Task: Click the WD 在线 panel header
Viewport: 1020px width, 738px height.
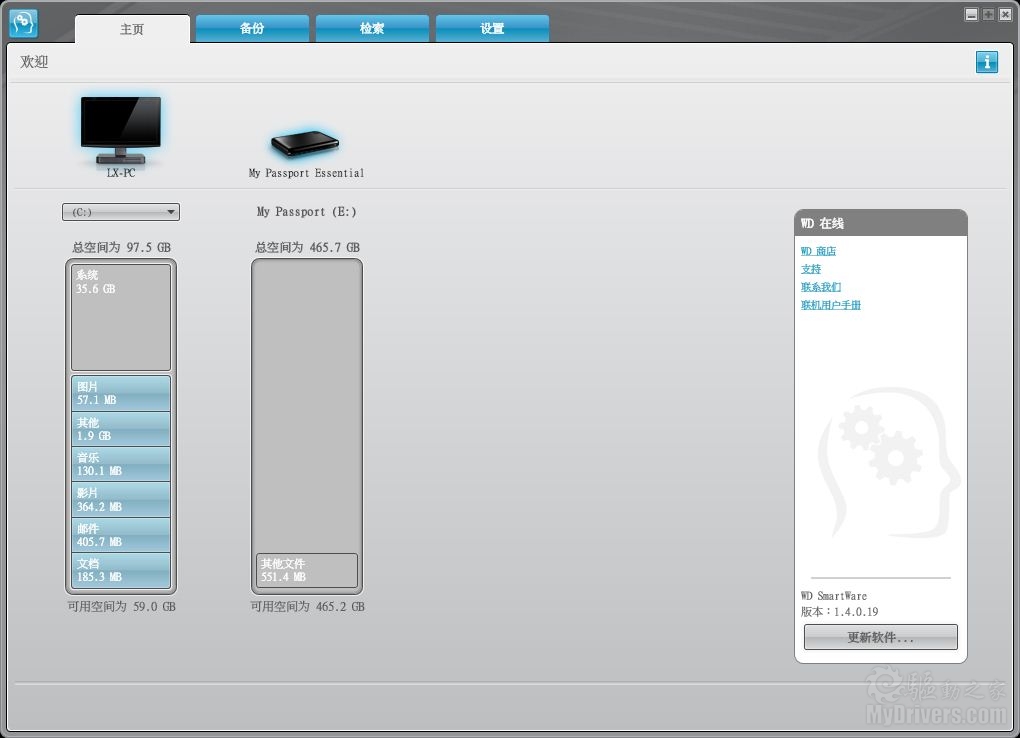Action: (881, 223)
